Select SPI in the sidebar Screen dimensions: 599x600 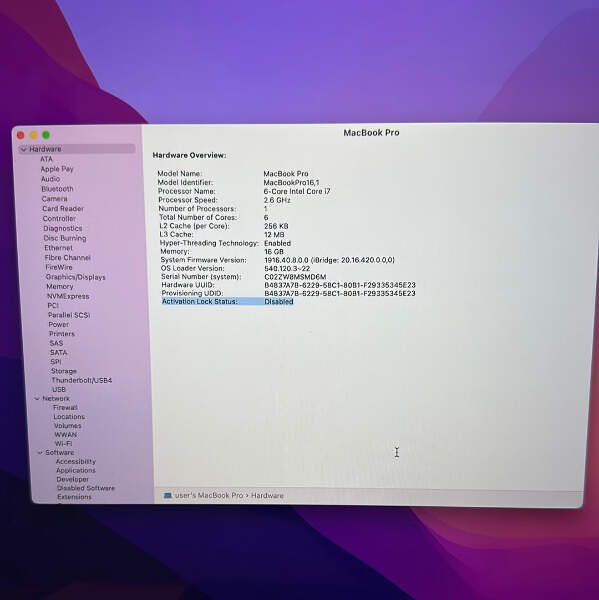coord(55,362)
